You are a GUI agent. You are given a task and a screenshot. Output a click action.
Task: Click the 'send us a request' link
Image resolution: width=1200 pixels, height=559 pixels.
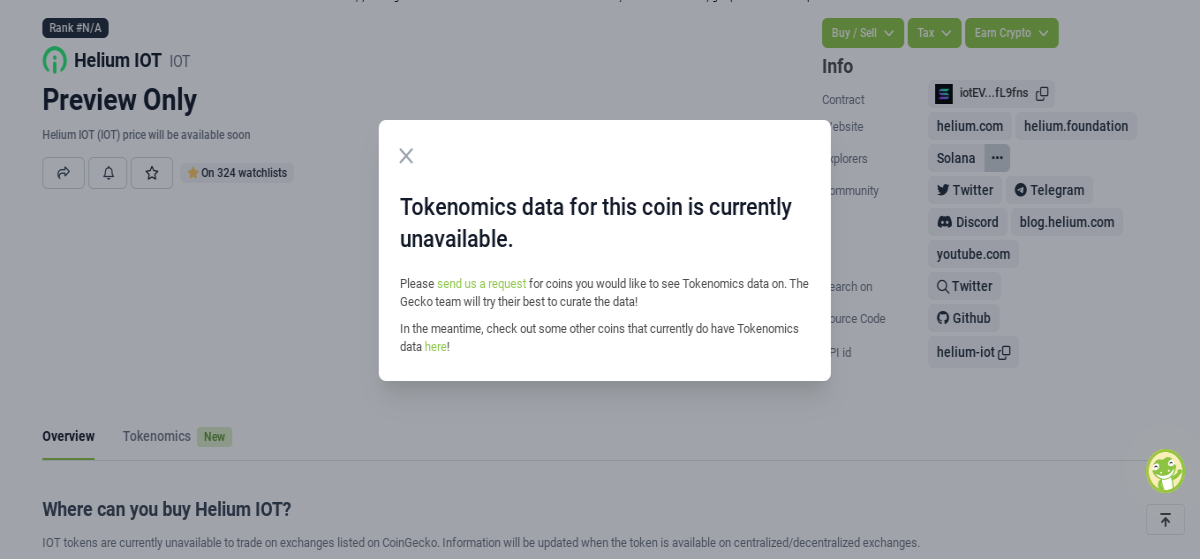point(481,284)
